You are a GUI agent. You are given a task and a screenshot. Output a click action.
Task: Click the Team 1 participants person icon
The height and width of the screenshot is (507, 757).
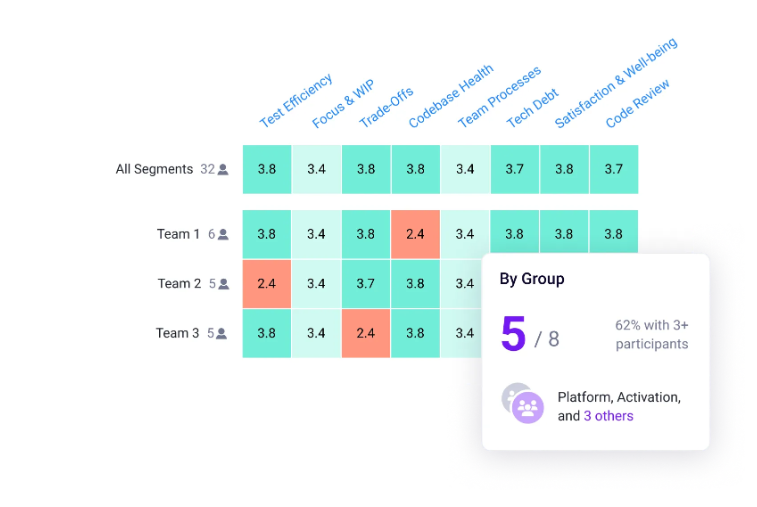click(223, 235)
